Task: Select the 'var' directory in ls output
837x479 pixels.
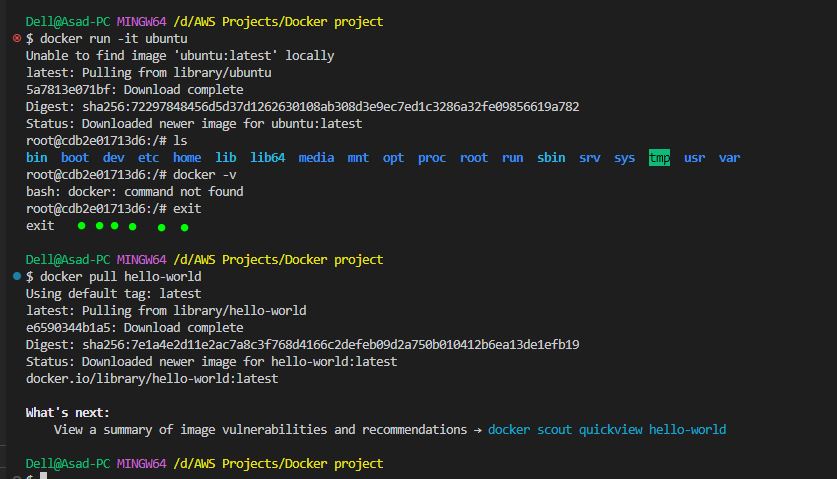Action: [x=730, y=158]
